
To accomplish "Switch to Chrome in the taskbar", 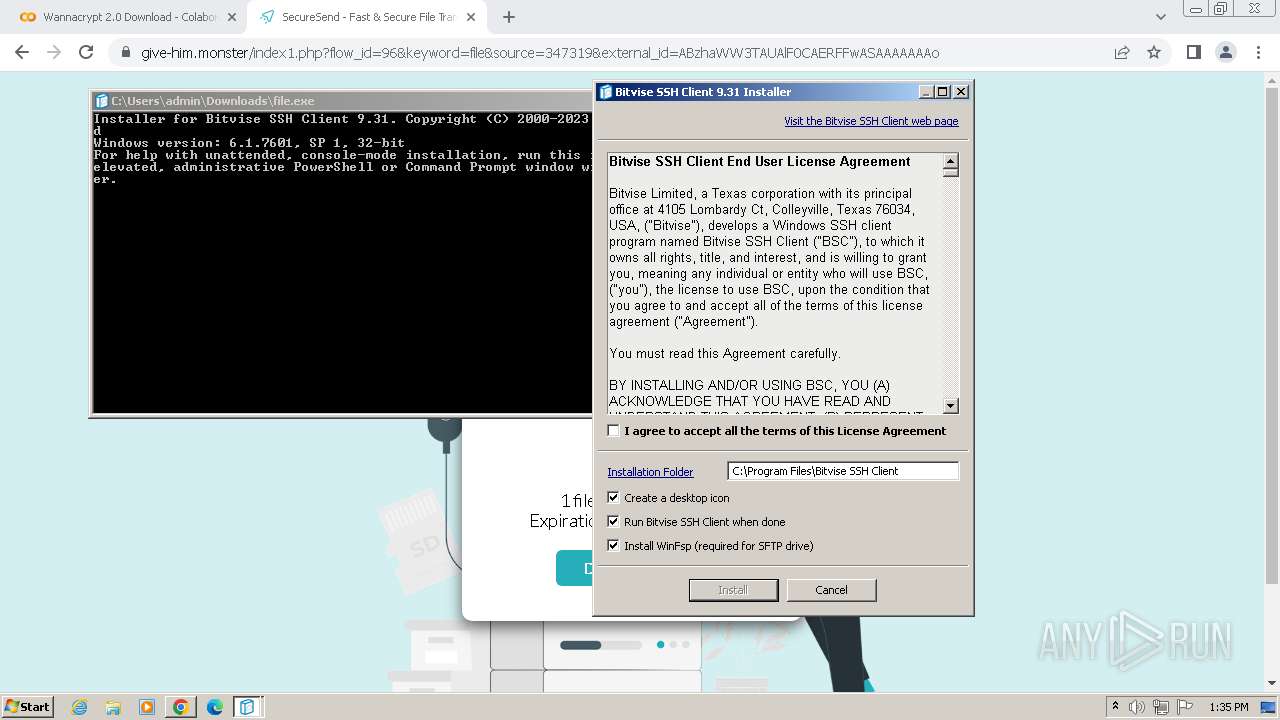I will coord(180,707).
